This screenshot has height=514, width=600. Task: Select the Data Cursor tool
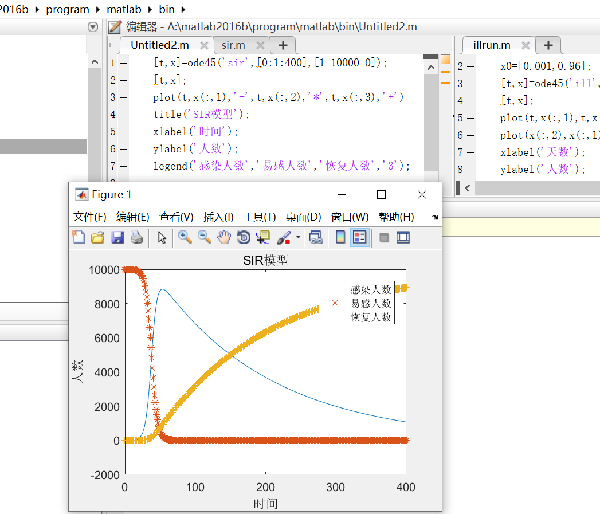(263, 237)
